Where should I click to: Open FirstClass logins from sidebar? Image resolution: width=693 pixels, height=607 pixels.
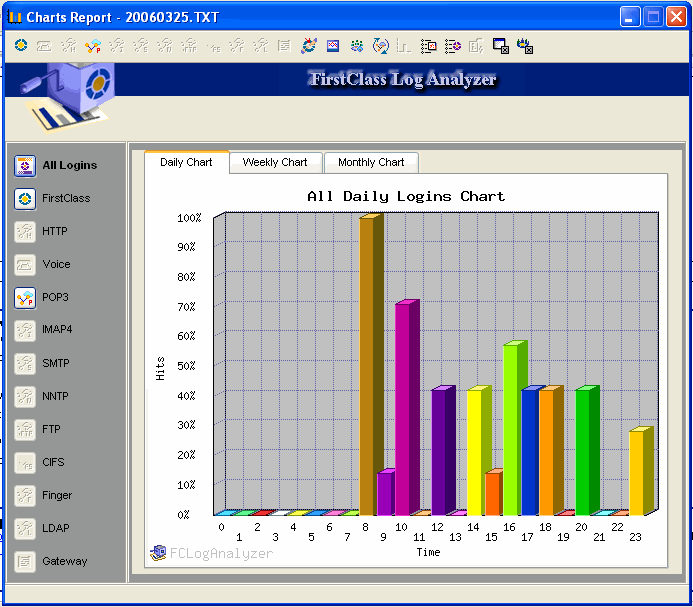coord(25,198)
